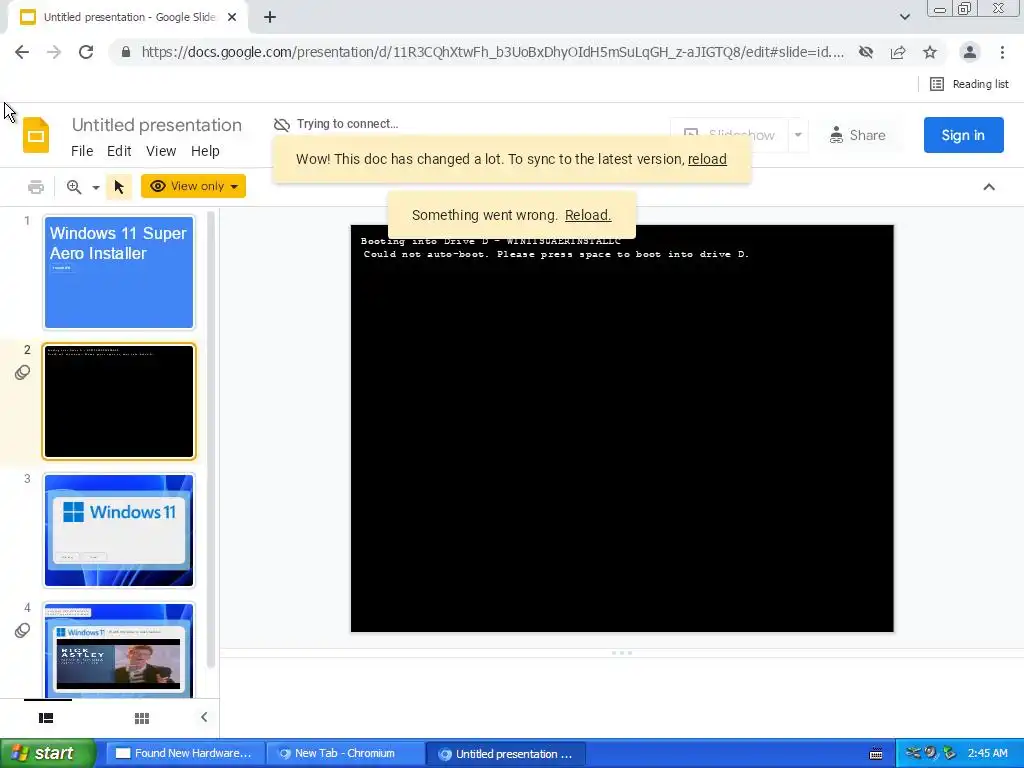Screen dimensions: 1024x768
Task: Open a new browser tab with plus icon
Action: (270, 17)
